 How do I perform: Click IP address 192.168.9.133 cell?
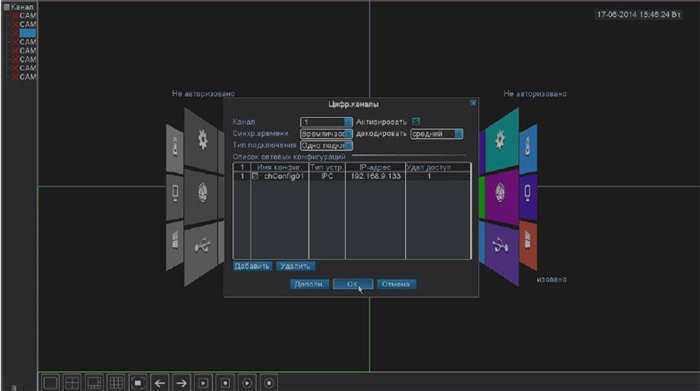click(375, 176)
